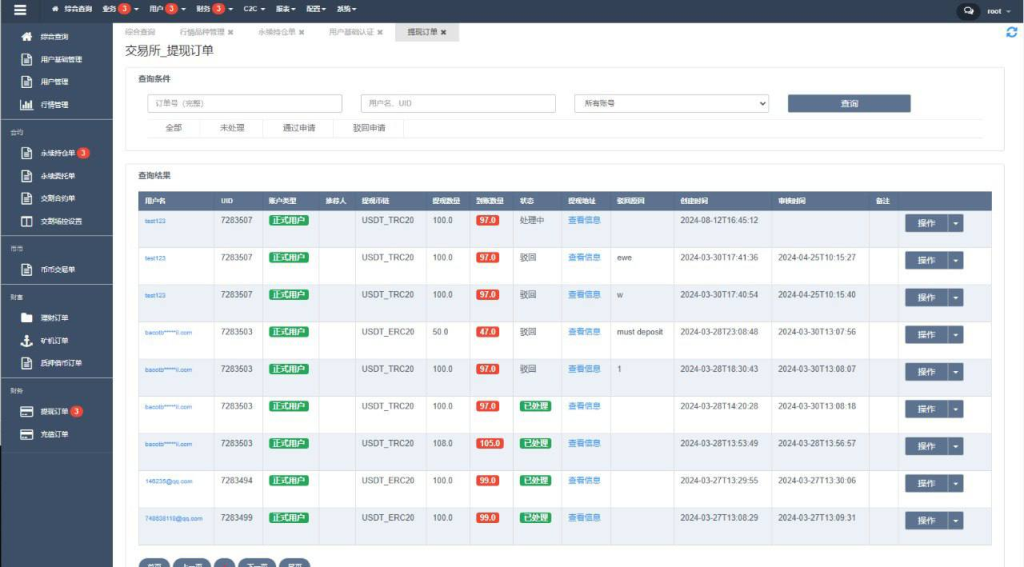Open 查看信息 link in the 处理中 row
The height and width of the screenshot is (567, 1024).
pyautogui.click(x=584, y=220)
